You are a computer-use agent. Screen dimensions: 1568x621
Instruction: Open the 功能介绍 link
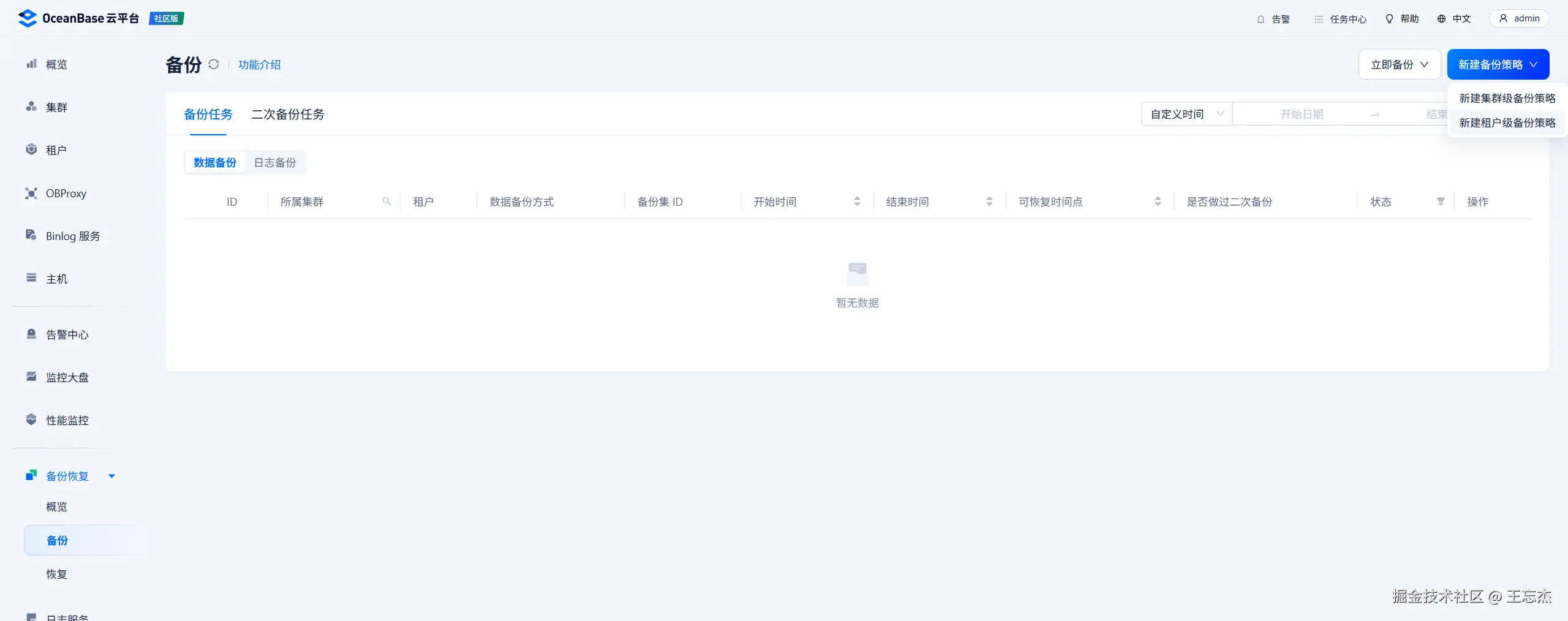click(259, 64)
